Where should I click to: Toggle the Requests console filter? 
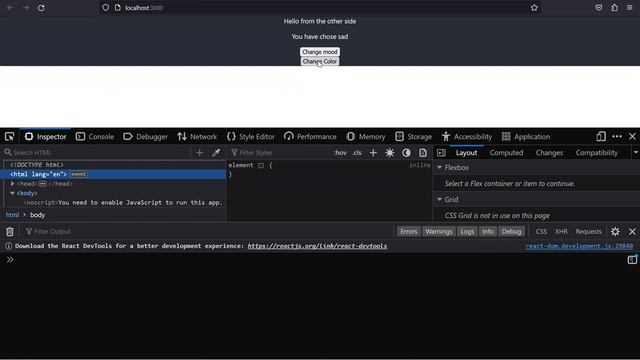coord(589,231)
